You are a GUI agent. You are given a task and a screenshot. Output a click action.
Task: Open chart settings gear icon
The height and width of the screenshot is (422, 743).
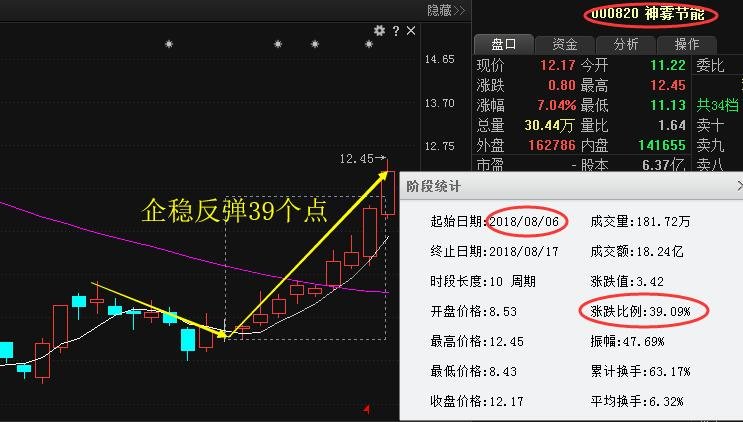(379, 31)
